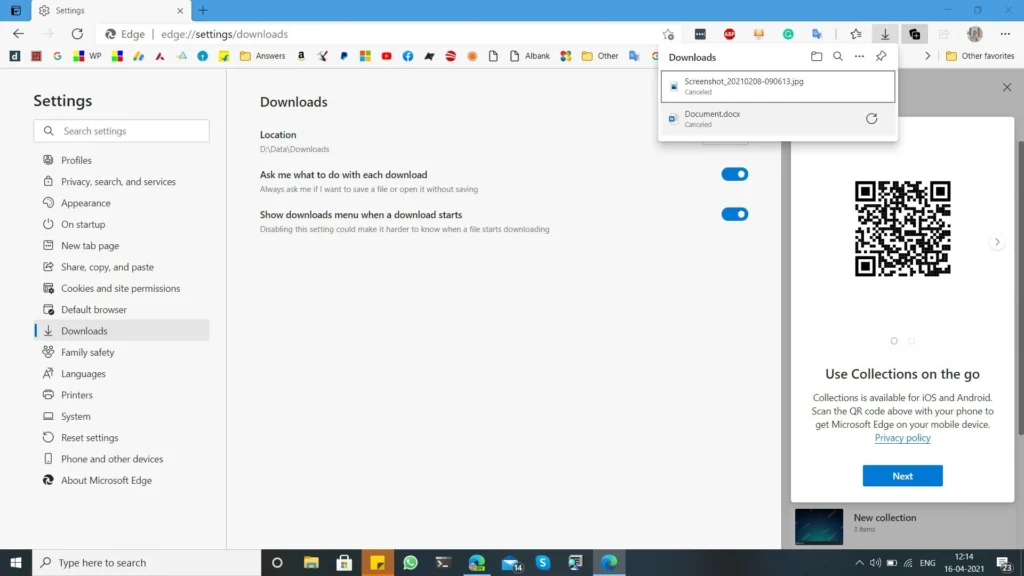
Task: Open WhatsApp from the taskbar
Action: (410, 563)
